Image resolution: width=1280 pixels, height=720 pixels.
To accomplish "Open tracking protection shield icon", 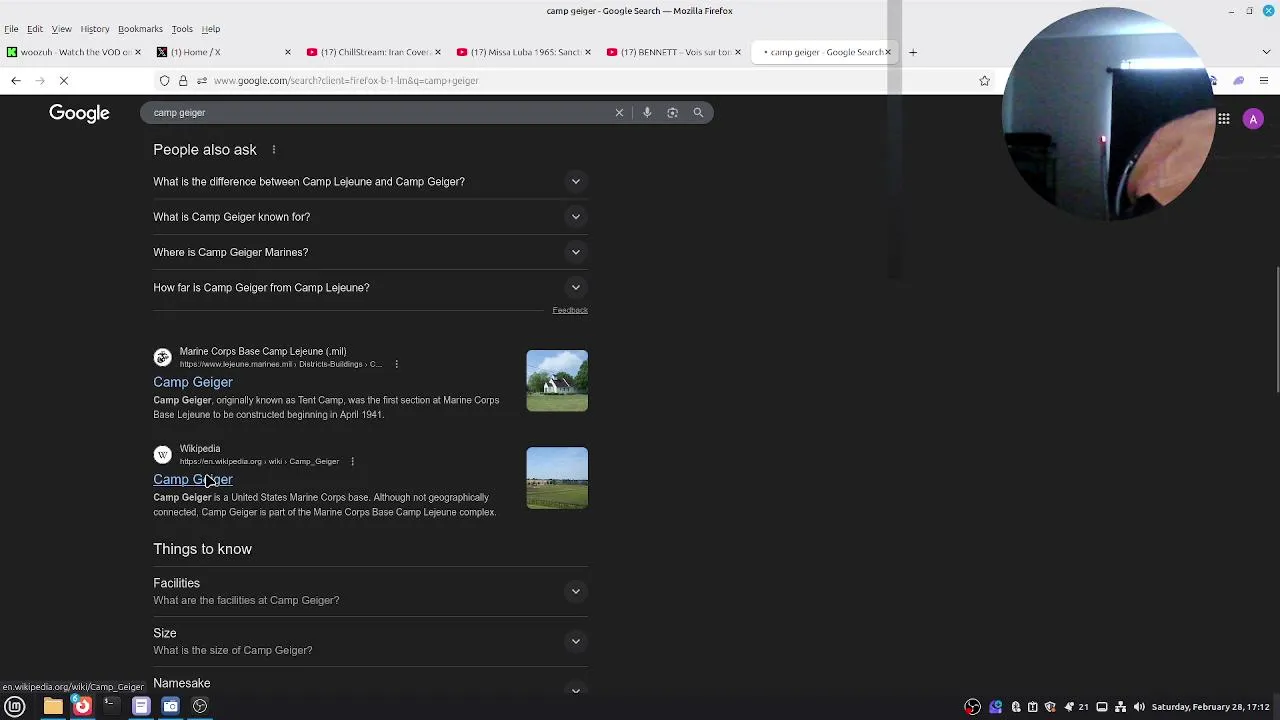I will point(163,80).
